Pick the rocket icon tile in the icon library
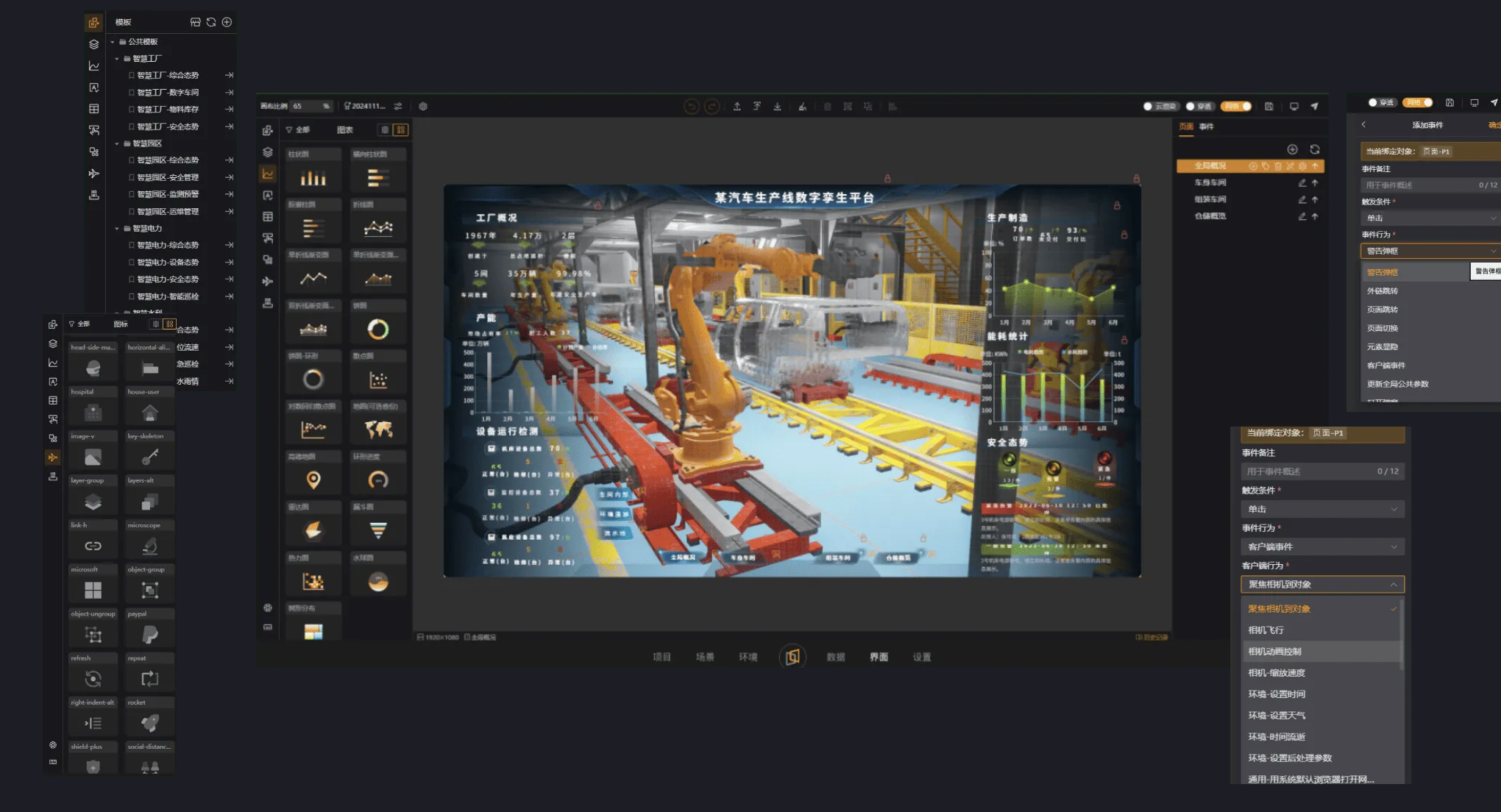 149,719
